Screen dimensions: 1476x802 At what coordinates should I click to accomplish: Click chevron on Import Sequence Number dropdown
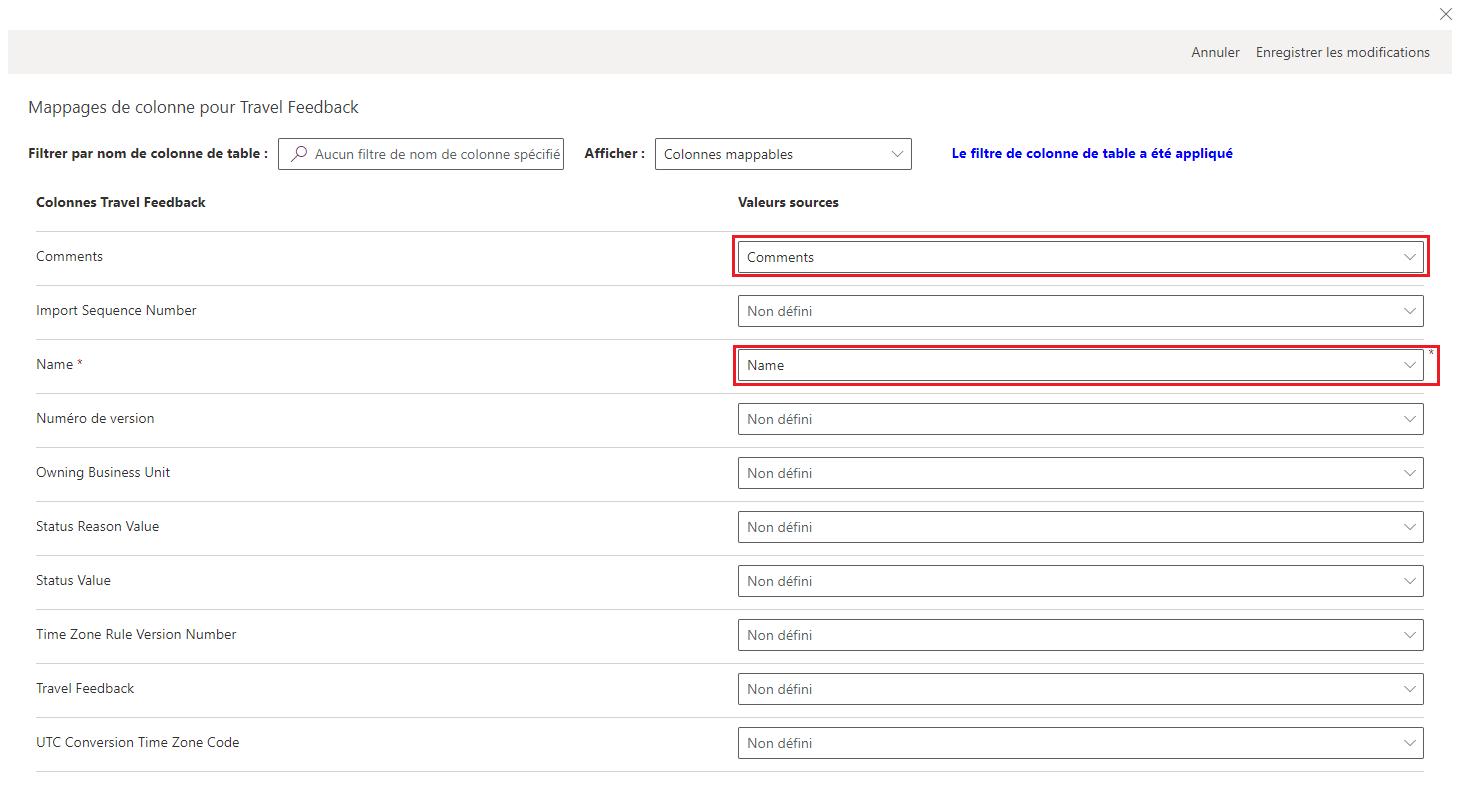(x=1410, y=311)
